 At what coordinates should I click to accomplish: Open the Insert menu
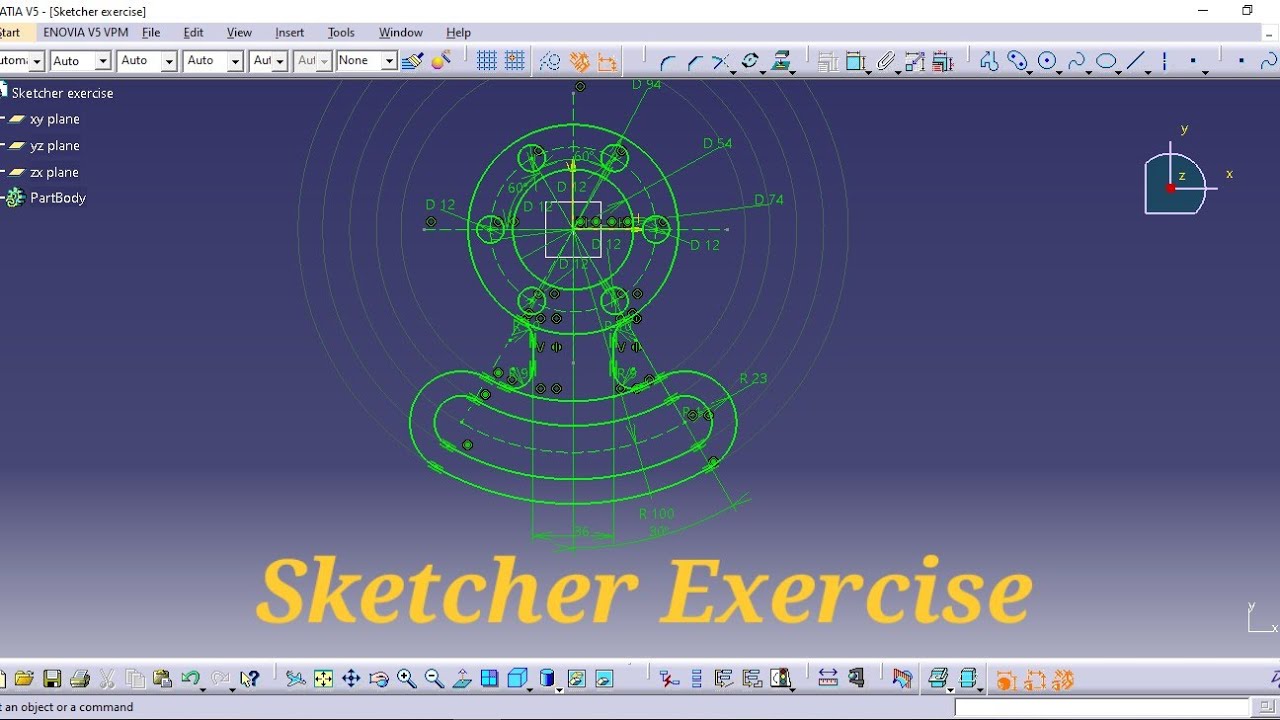[290, 32]
